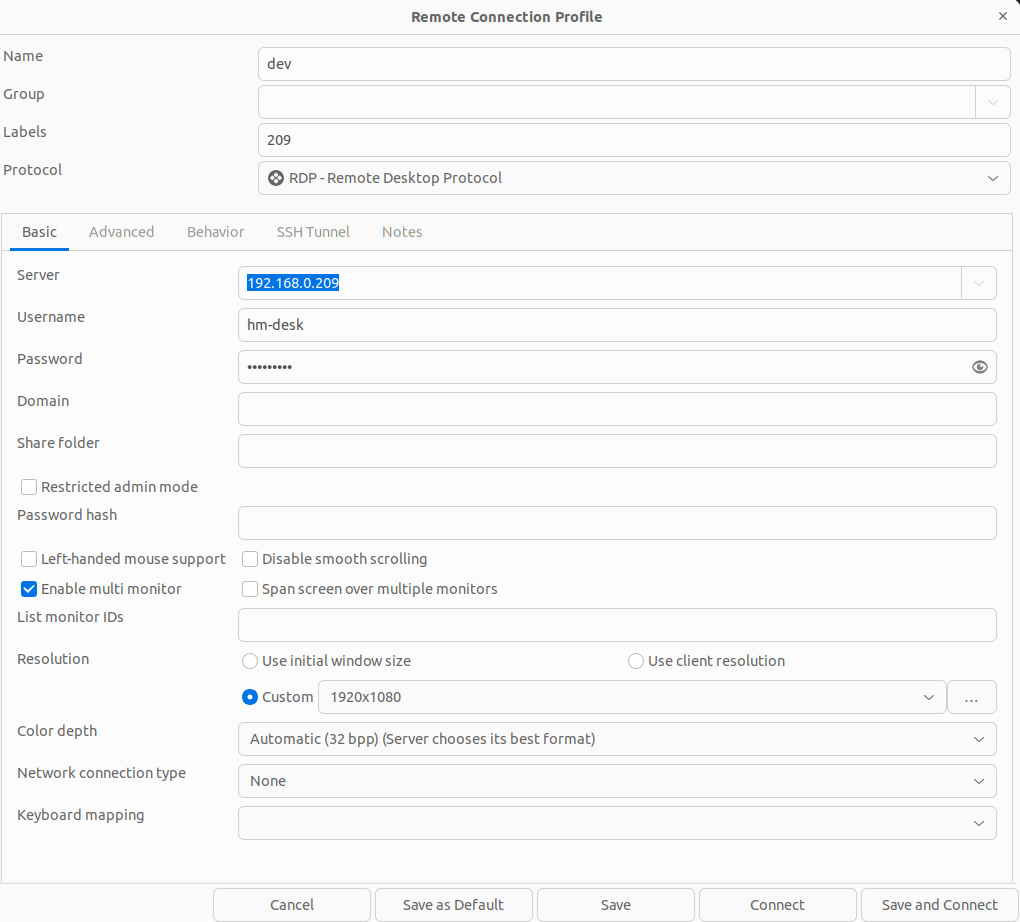Click the Save and Connect button
This screenshot has width=1020, height=922.
click(x=939, y=905)
